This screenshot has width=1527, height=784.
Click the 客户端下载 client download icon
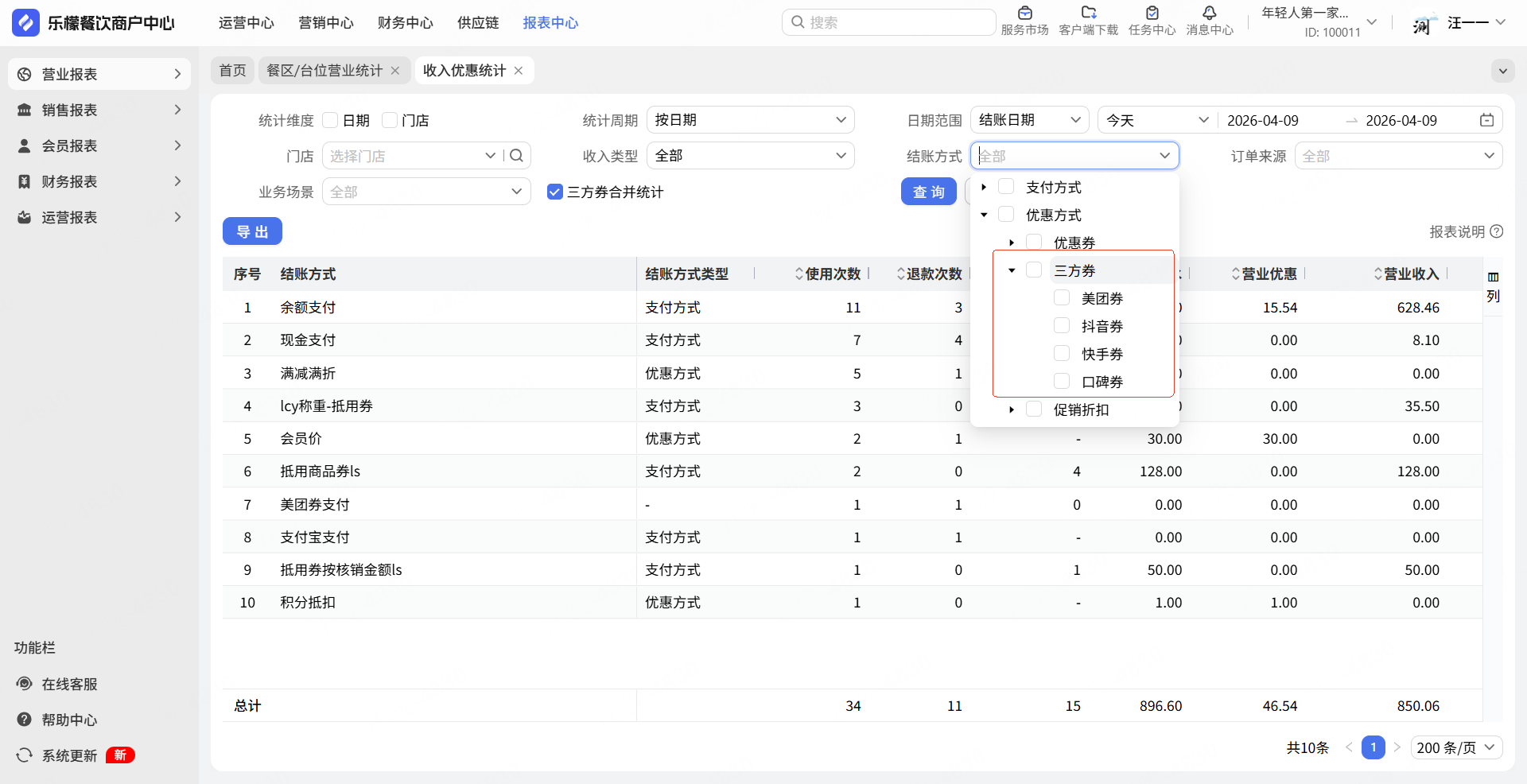tap(1088, 14)
